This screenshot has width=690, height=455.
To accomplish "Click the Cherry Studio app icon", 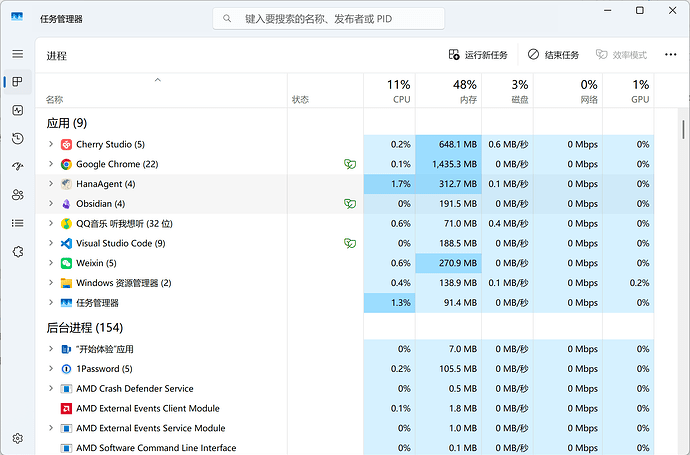I will [66, 144].
